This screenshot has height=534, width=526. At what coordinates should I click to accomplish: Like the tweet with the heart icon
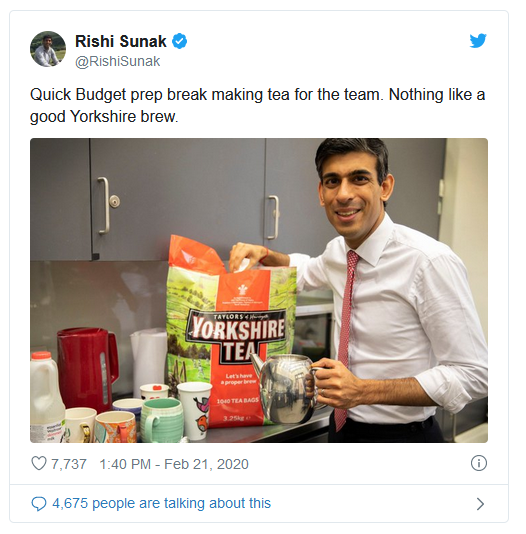(38, 464)
